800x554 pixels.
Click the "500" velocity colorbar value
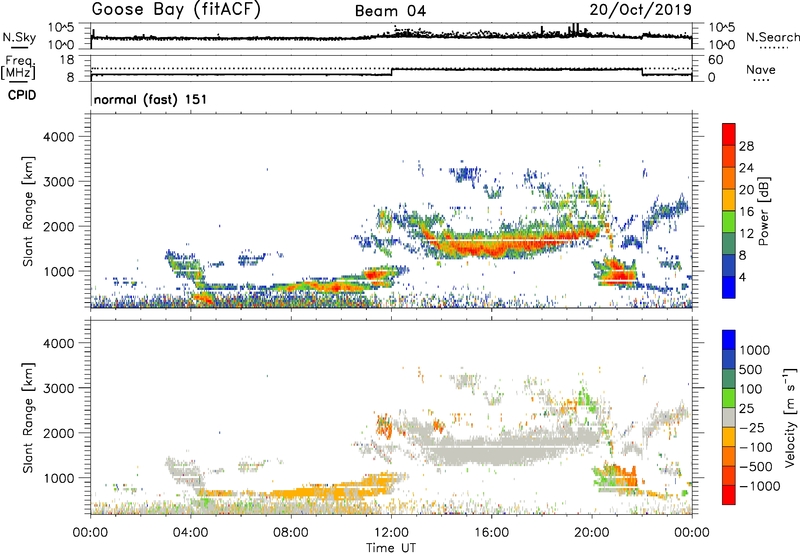(x=751, y=370)
